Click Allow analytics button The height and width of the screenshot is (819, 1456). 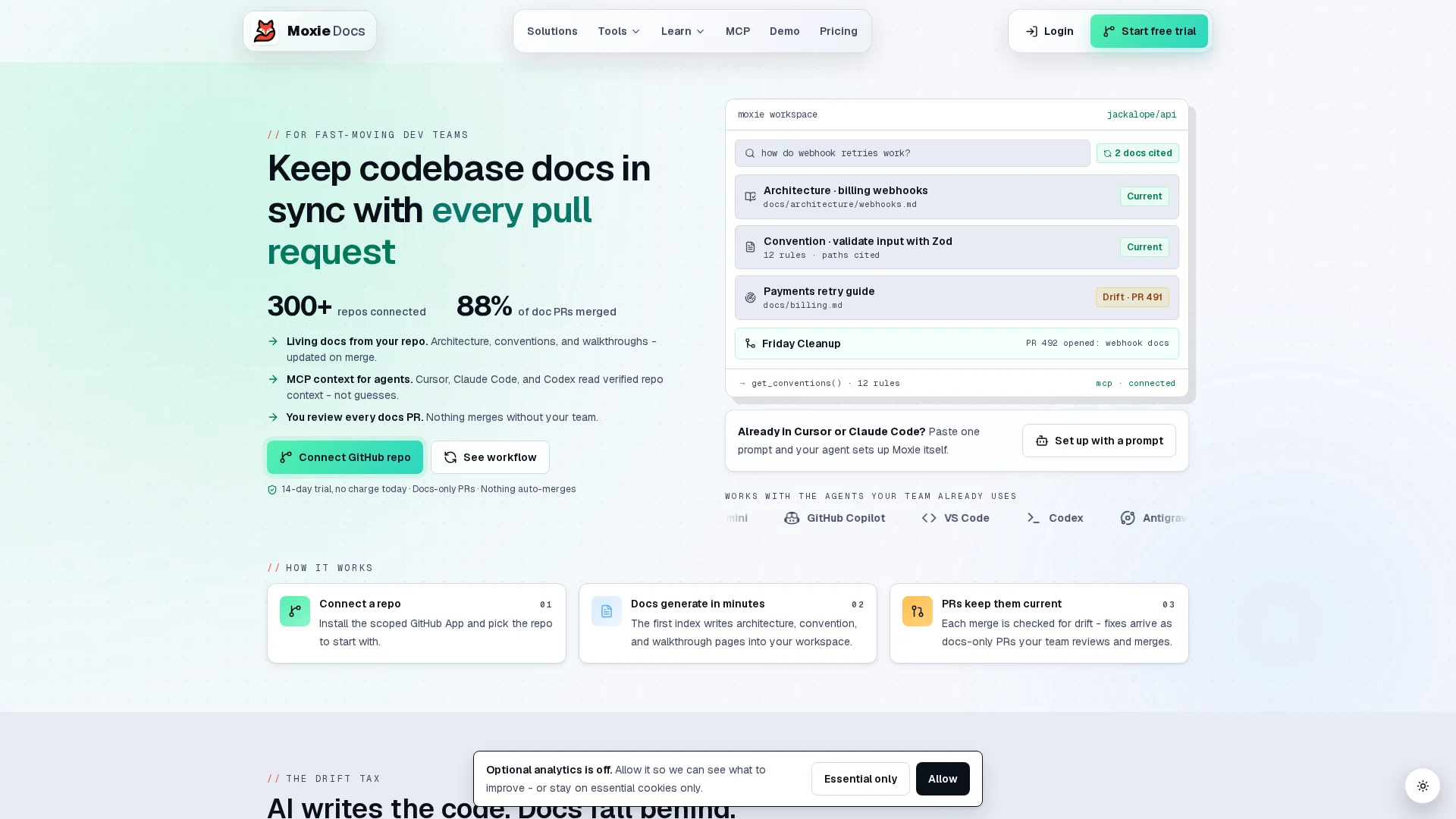(x=943, y=779)
